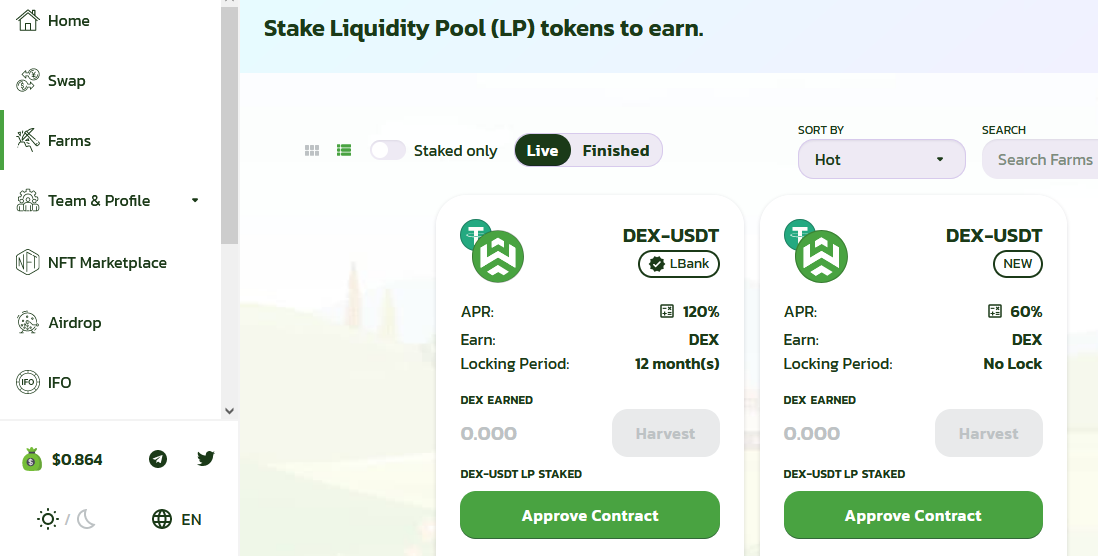Image resolution: width=1098 pixels, height=556 pixels.
Task: Go to Swap in sidebar
Action: click(x=67, y=81)
